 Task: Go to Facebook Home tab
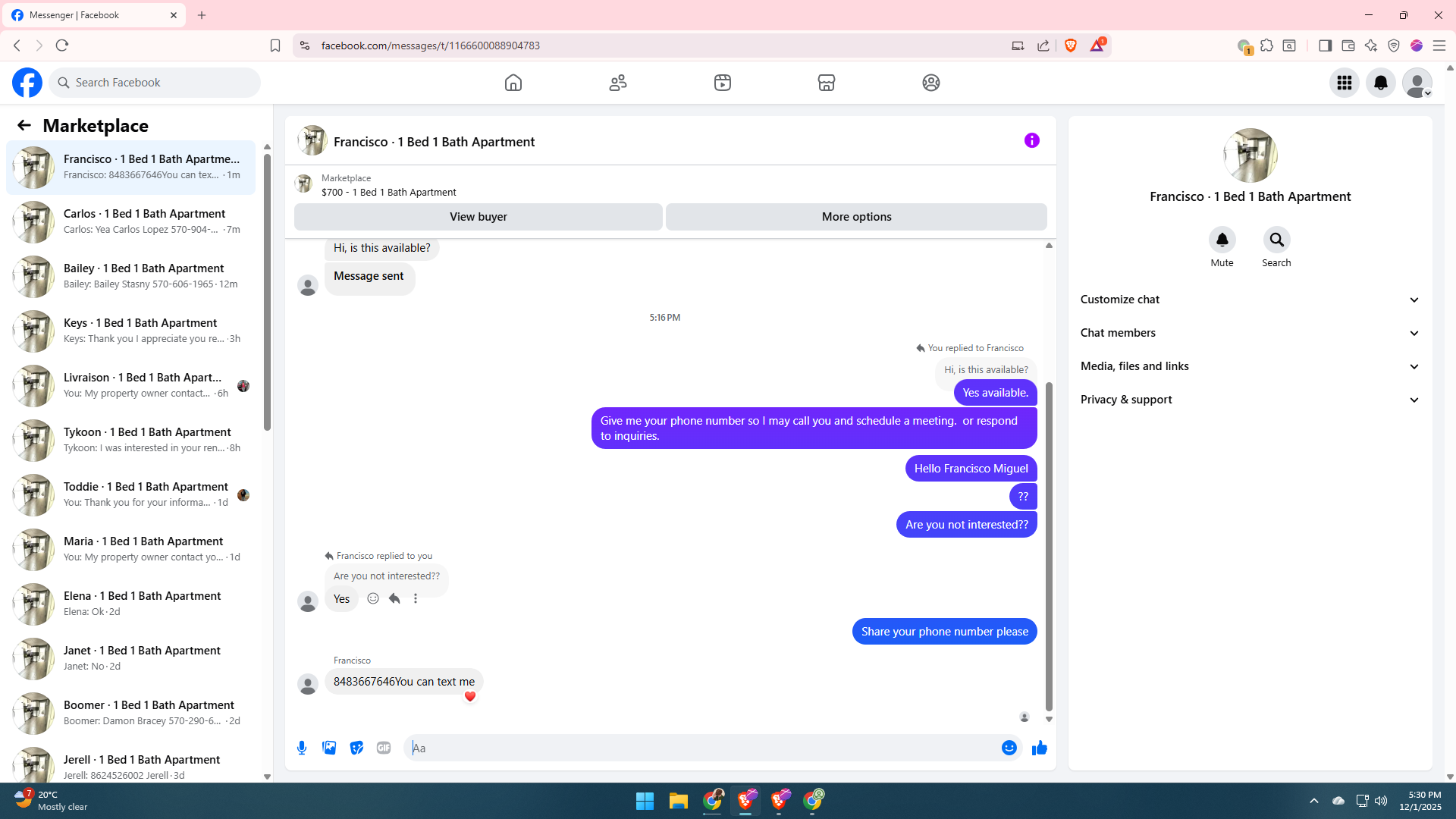(513, 83)
